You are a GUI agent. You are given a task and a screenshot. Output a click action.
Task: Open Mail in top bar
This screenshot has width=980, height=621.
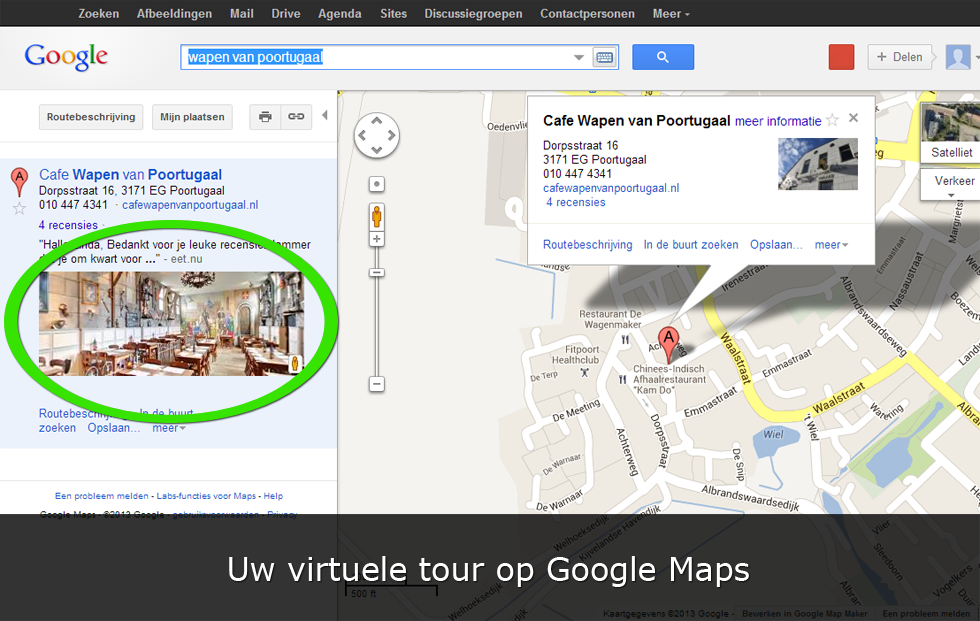click(x=242, y=14)
